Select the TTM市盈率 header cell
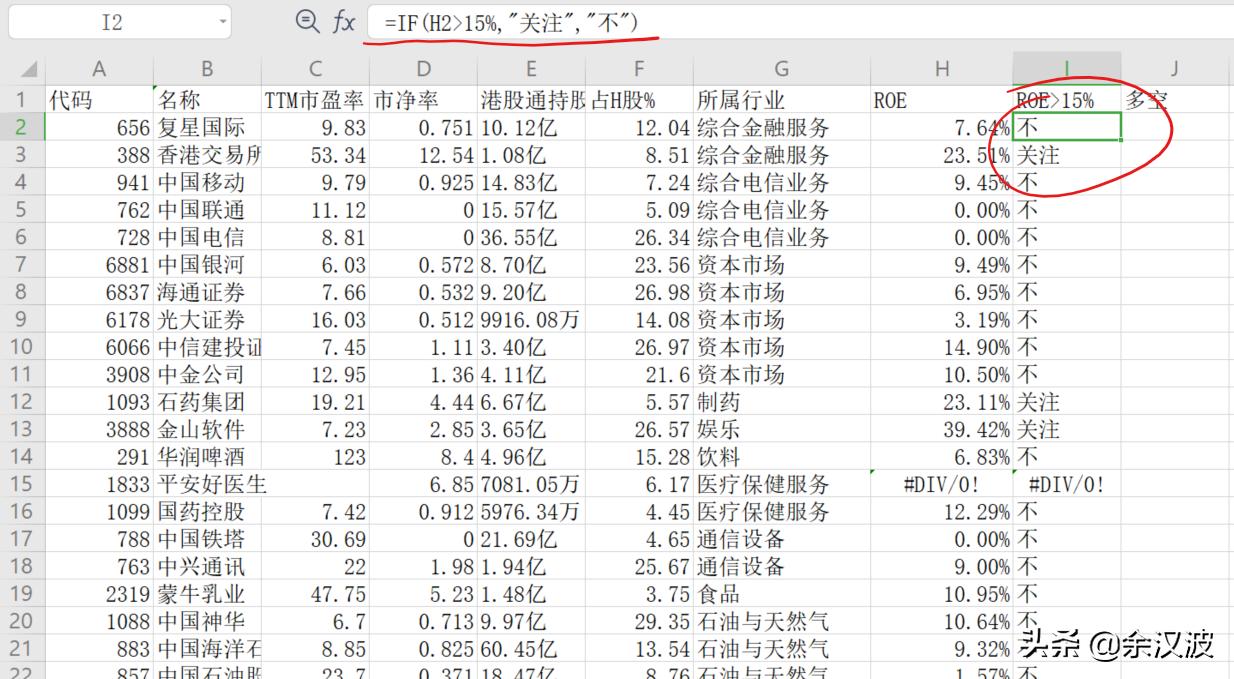Screen dimensions: 1234x679 (315, 100)
